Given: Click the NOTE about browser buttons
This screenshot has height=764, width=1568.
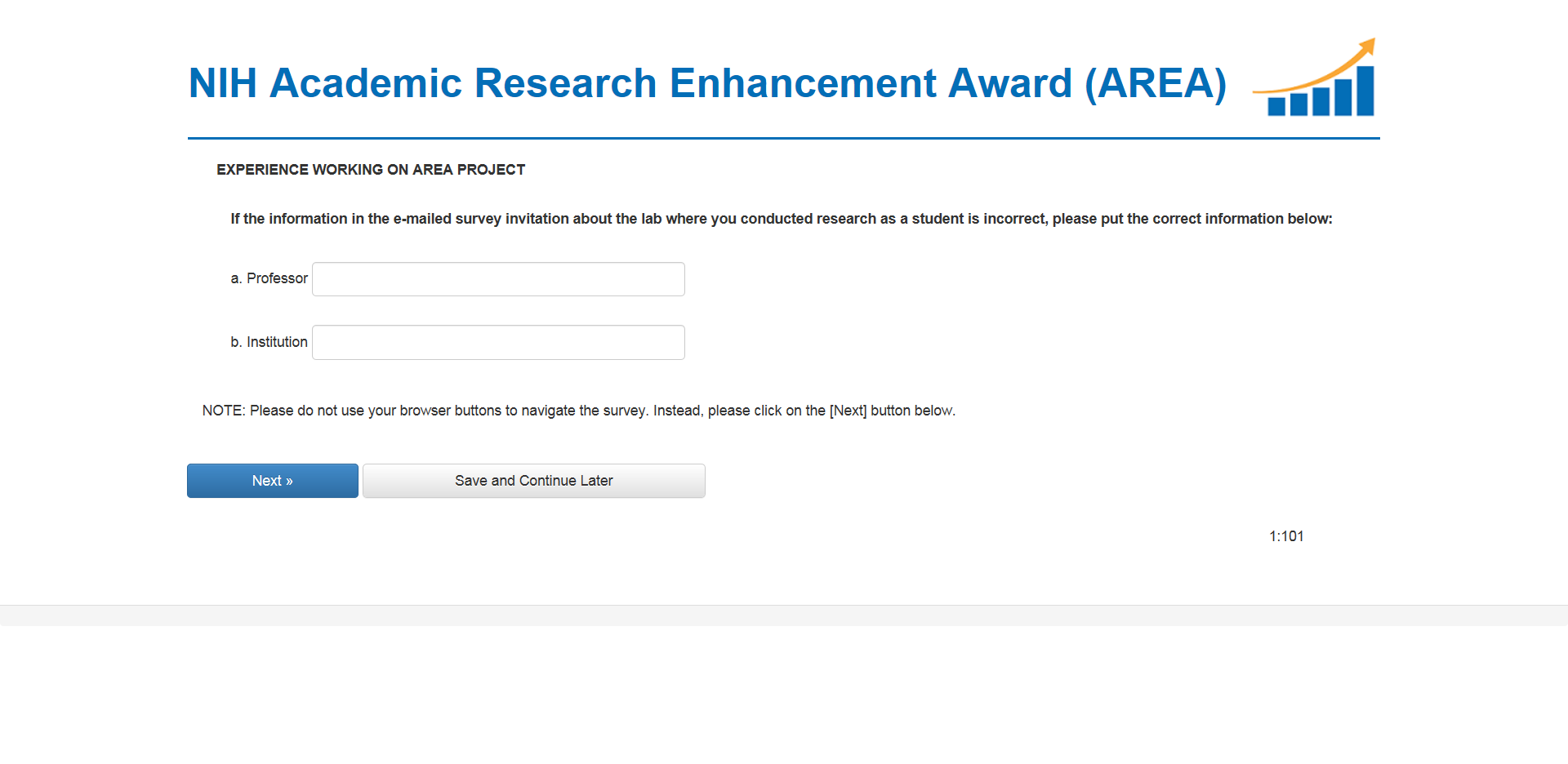Looking at the screenshot, I should click(578, 411).
